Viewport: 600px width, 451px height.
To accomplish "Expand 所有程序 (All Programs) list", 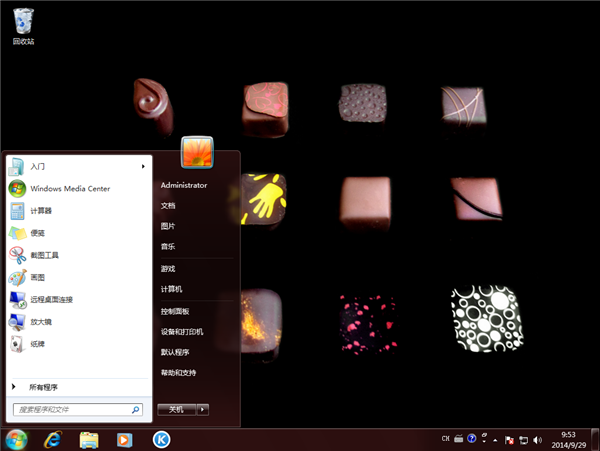I will (43, 386).
